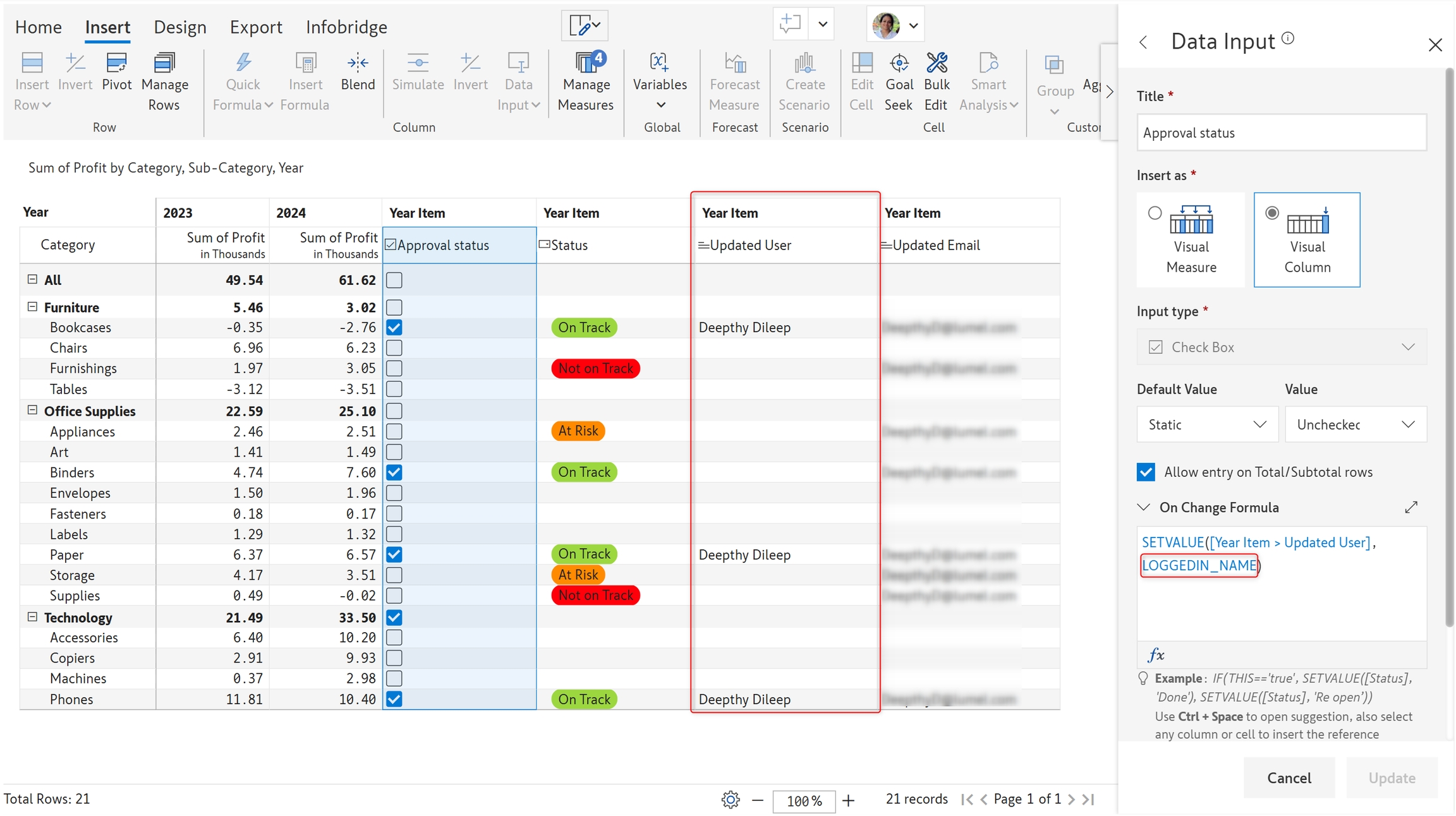Select the Visual Measure radio option

coord(1155,213)
